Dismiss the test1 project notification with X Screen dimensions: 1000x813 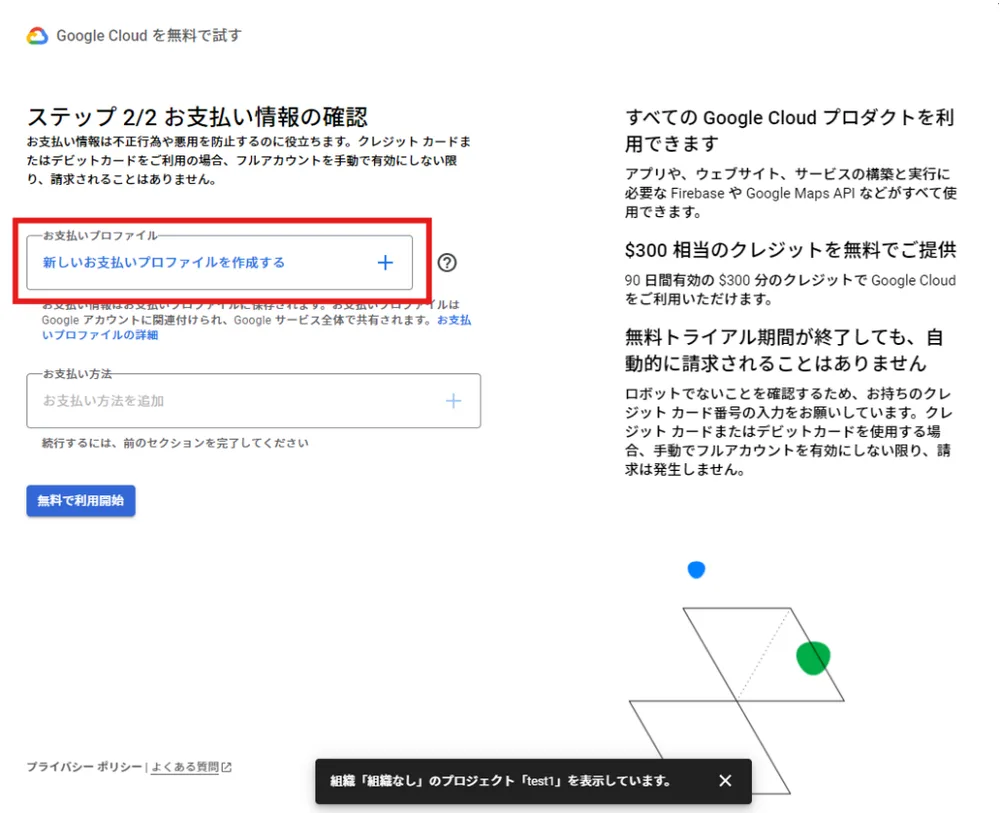coord(725,780)
